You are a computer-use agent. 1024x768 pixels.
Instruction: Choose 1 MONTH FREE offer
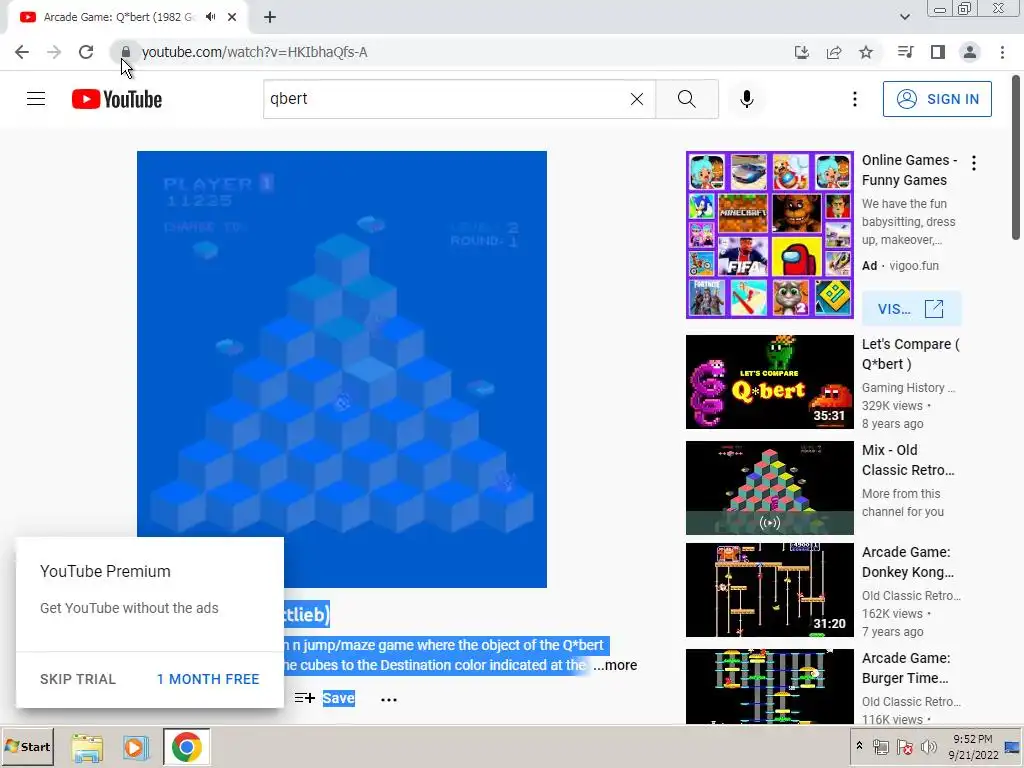coord(208,679)
